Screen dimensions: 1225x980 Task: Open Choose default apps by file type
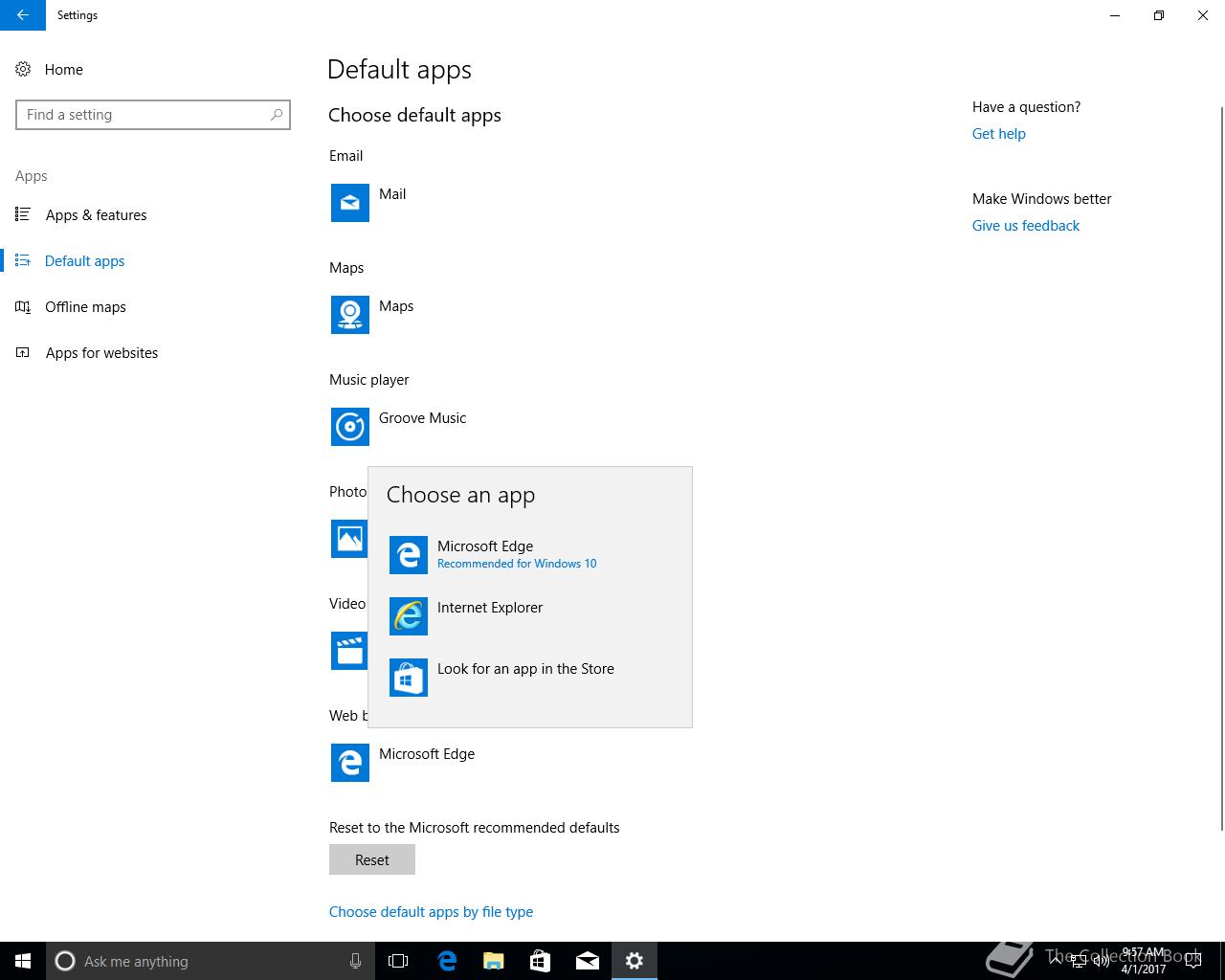tap(431, 912)
